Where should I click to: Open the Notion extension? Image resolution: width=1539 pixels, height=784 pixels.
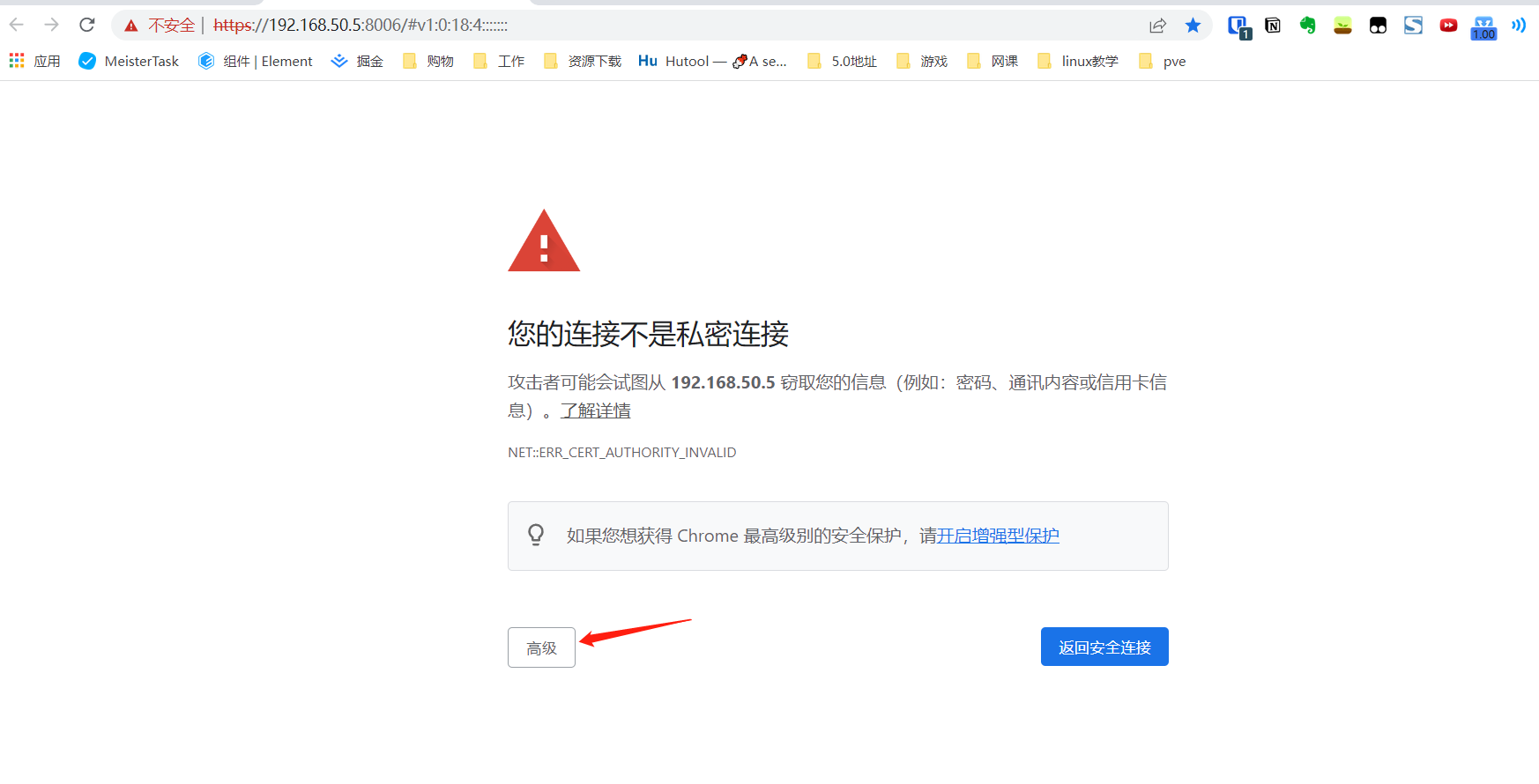(x=1272, y=26)
